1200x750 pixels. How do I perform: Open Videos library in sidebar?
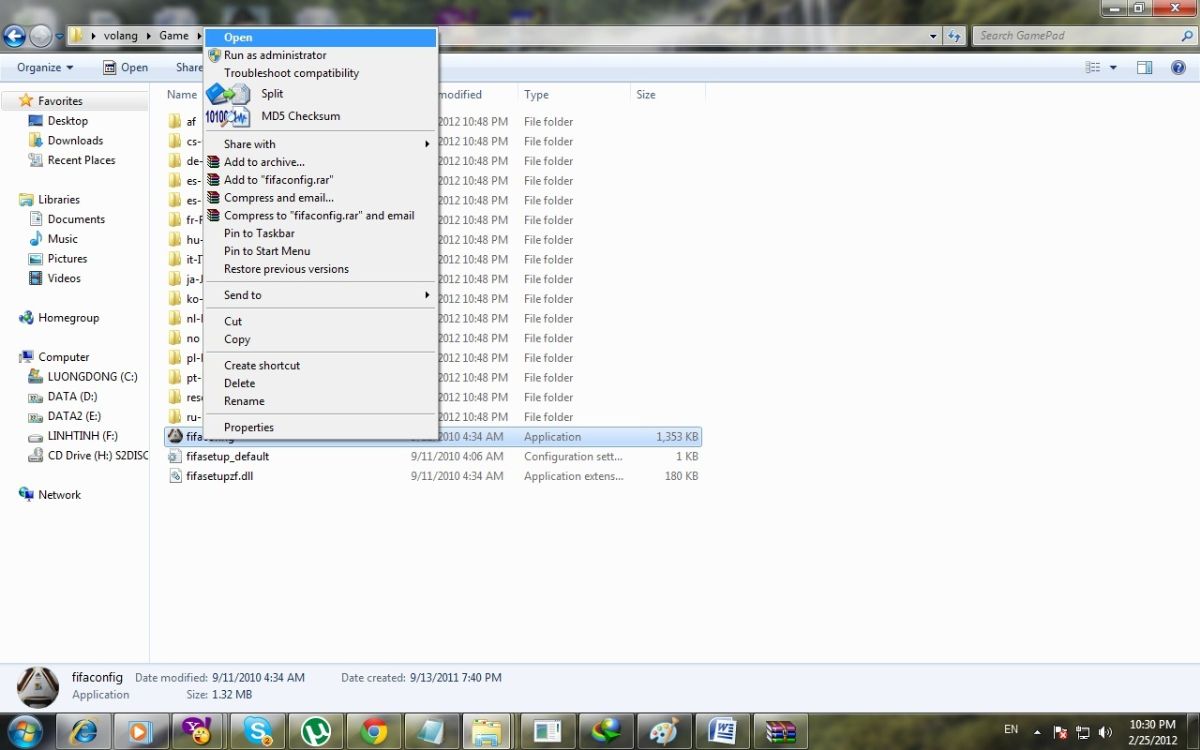[x=64, y=278]
